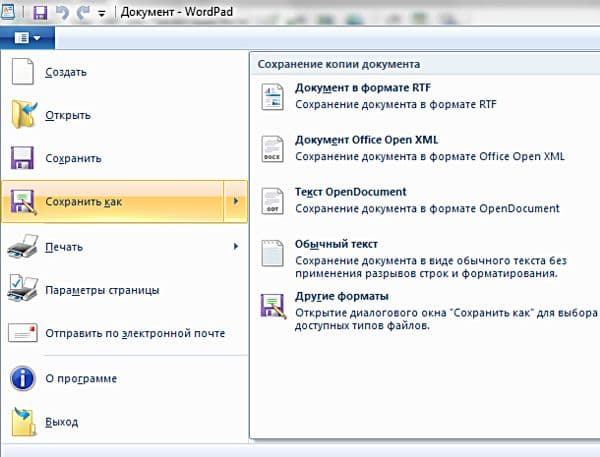The height and width of the screenshot is (457, 600).
Task: Expand the Печать submenu arrow
Action: (x=236, y=246)
